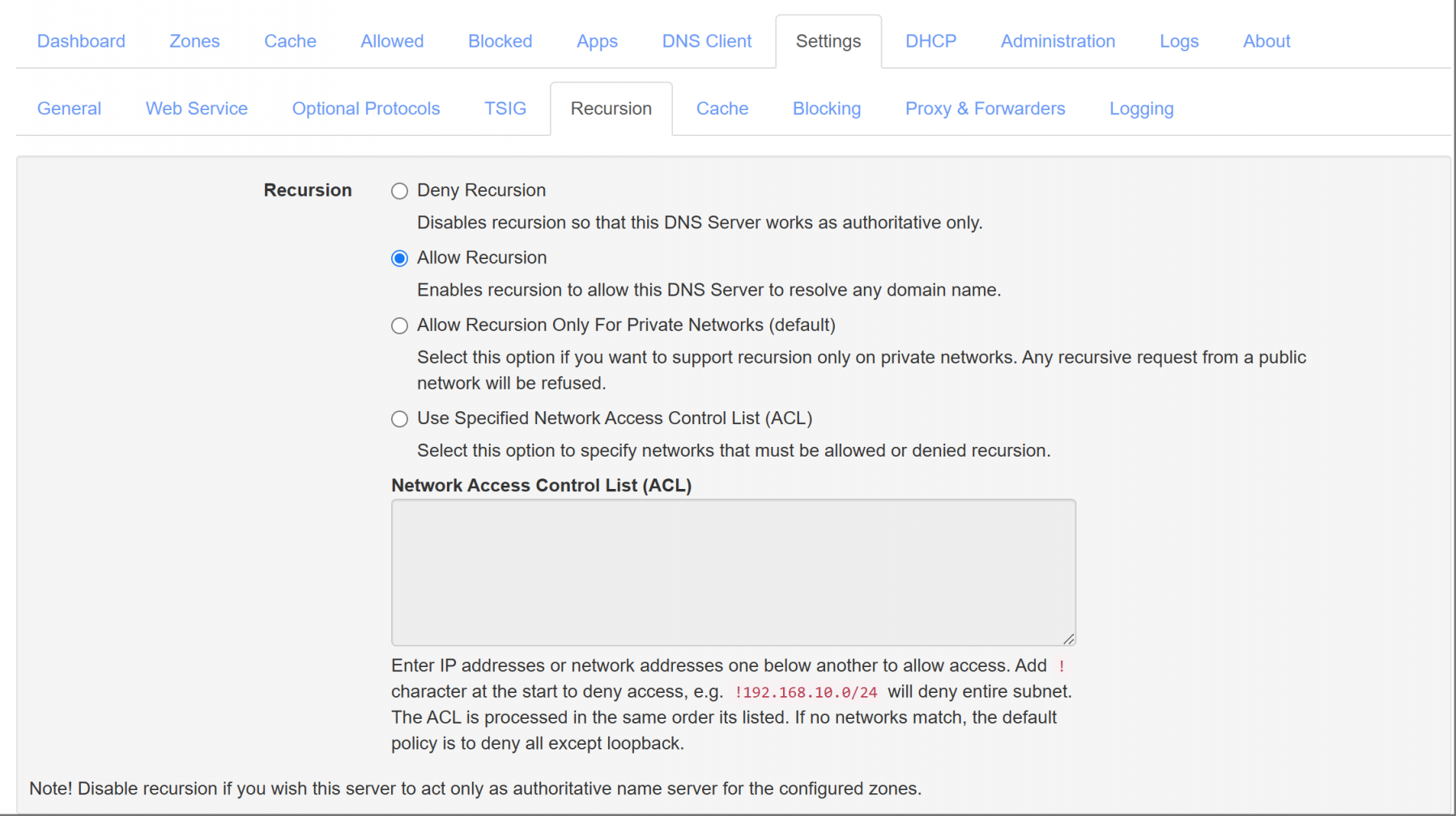Select the Deny Recursion option
The height and width of the screenshot is (816, 1456).
(399, 190)
